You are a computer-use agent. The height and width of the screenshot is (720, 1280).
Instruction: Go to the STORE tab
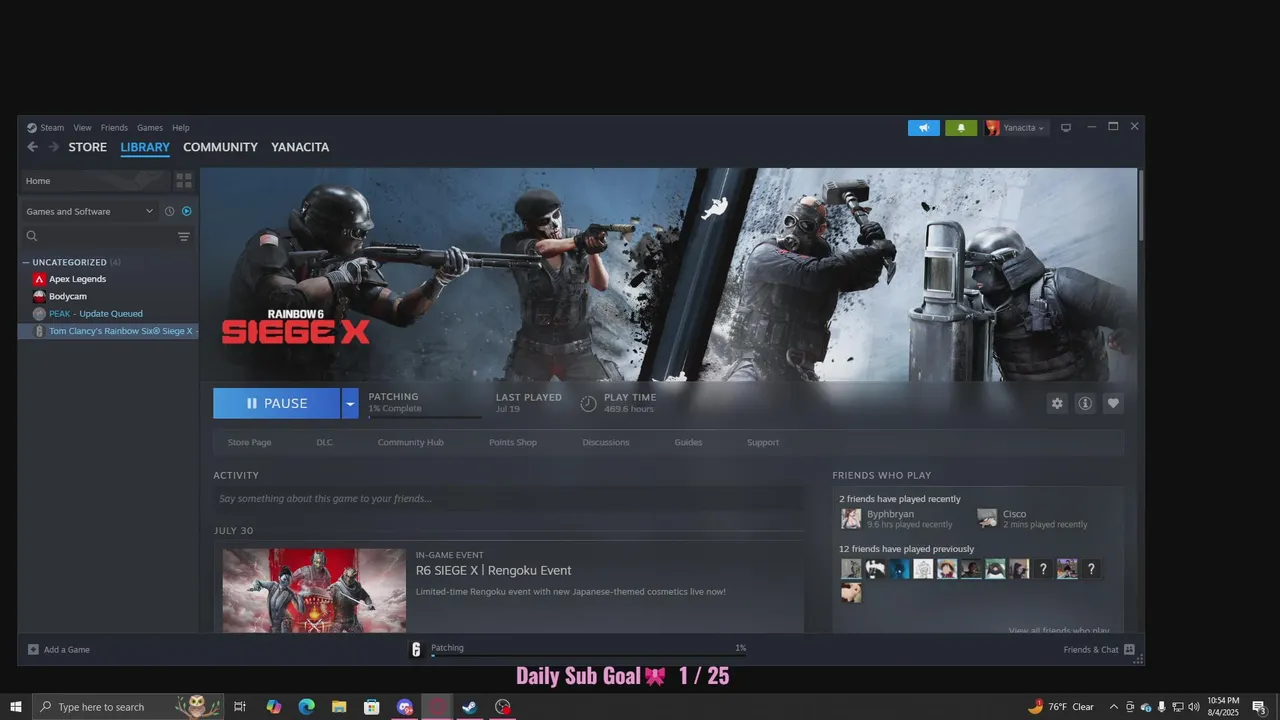(87, 147)
